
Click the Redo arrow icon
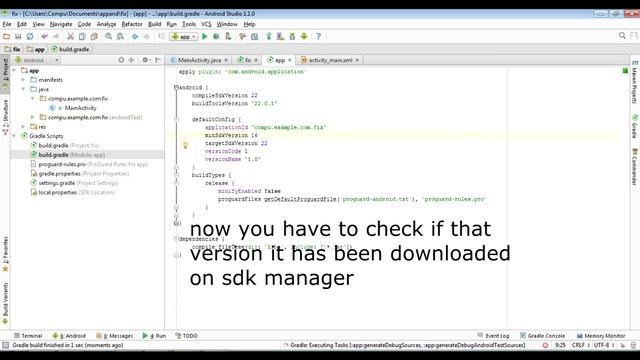(56, 36)
